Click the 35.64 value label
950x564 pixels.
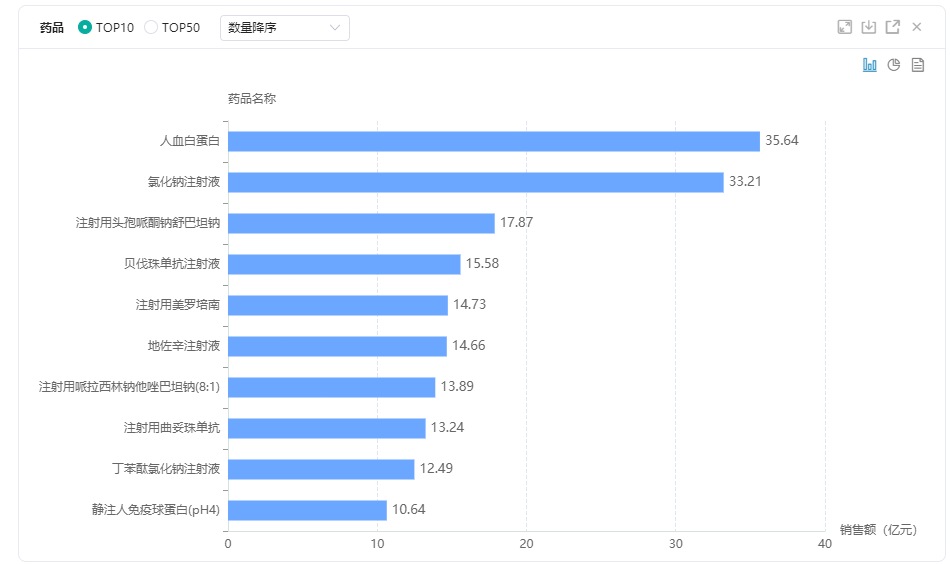782,141
